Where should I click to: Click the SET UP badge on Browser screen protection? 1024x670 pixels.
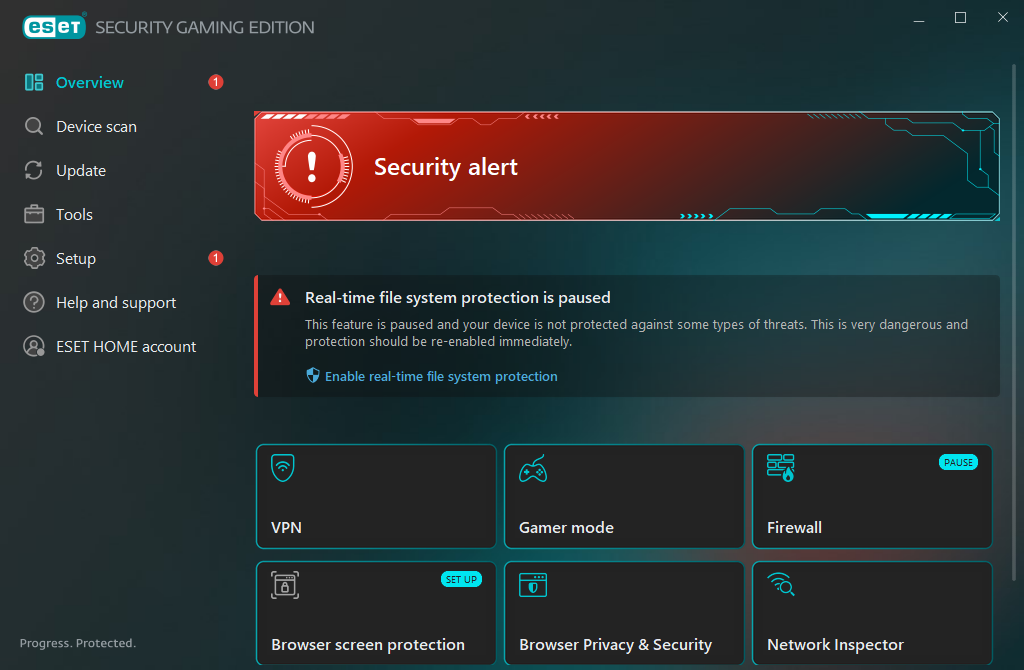(x=461, y=579)
